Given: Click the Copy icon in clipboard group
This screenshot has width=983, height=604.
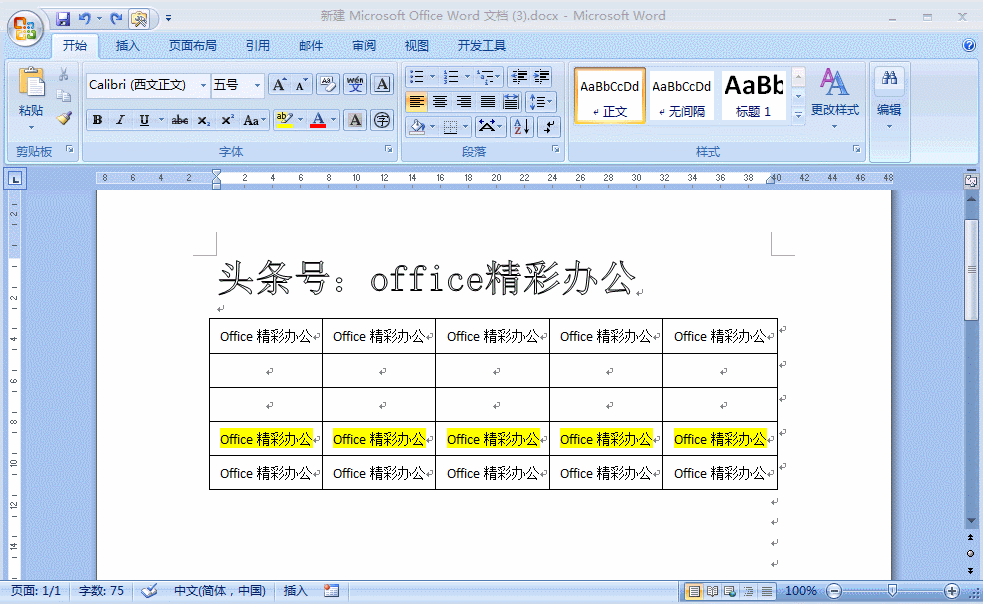Looking at the screenshot, I should pos(63,95).
